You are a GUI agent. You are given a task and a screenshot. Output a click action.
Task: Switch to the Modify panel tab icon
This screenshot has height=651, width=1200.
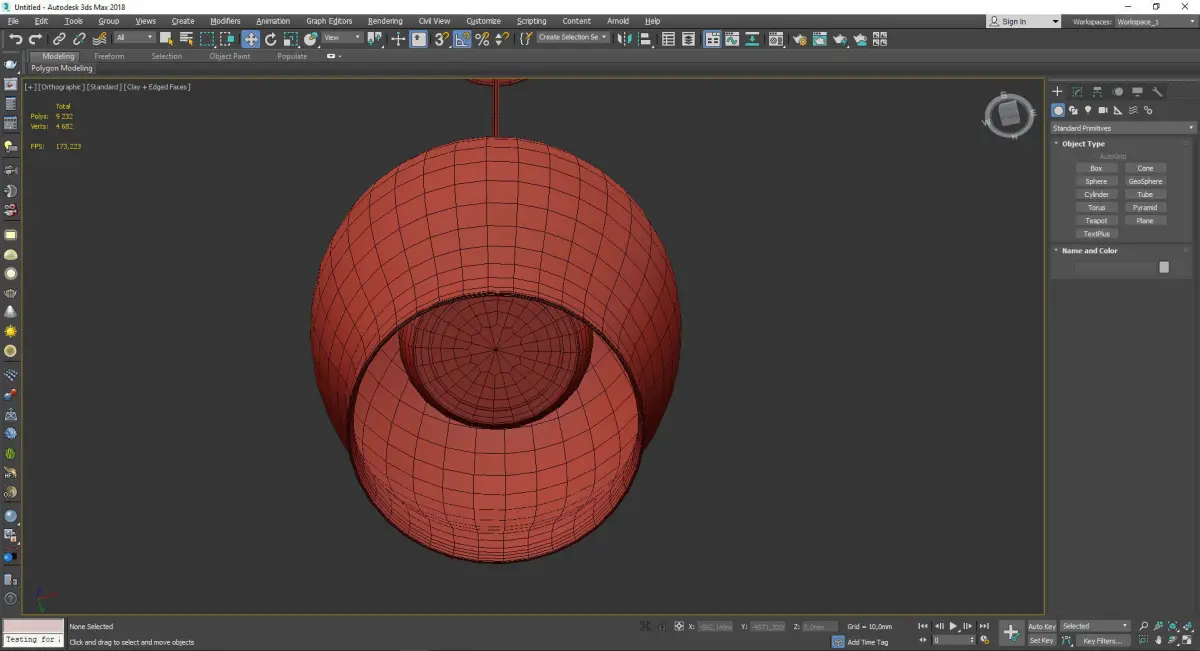click(x=1077, y=92)
